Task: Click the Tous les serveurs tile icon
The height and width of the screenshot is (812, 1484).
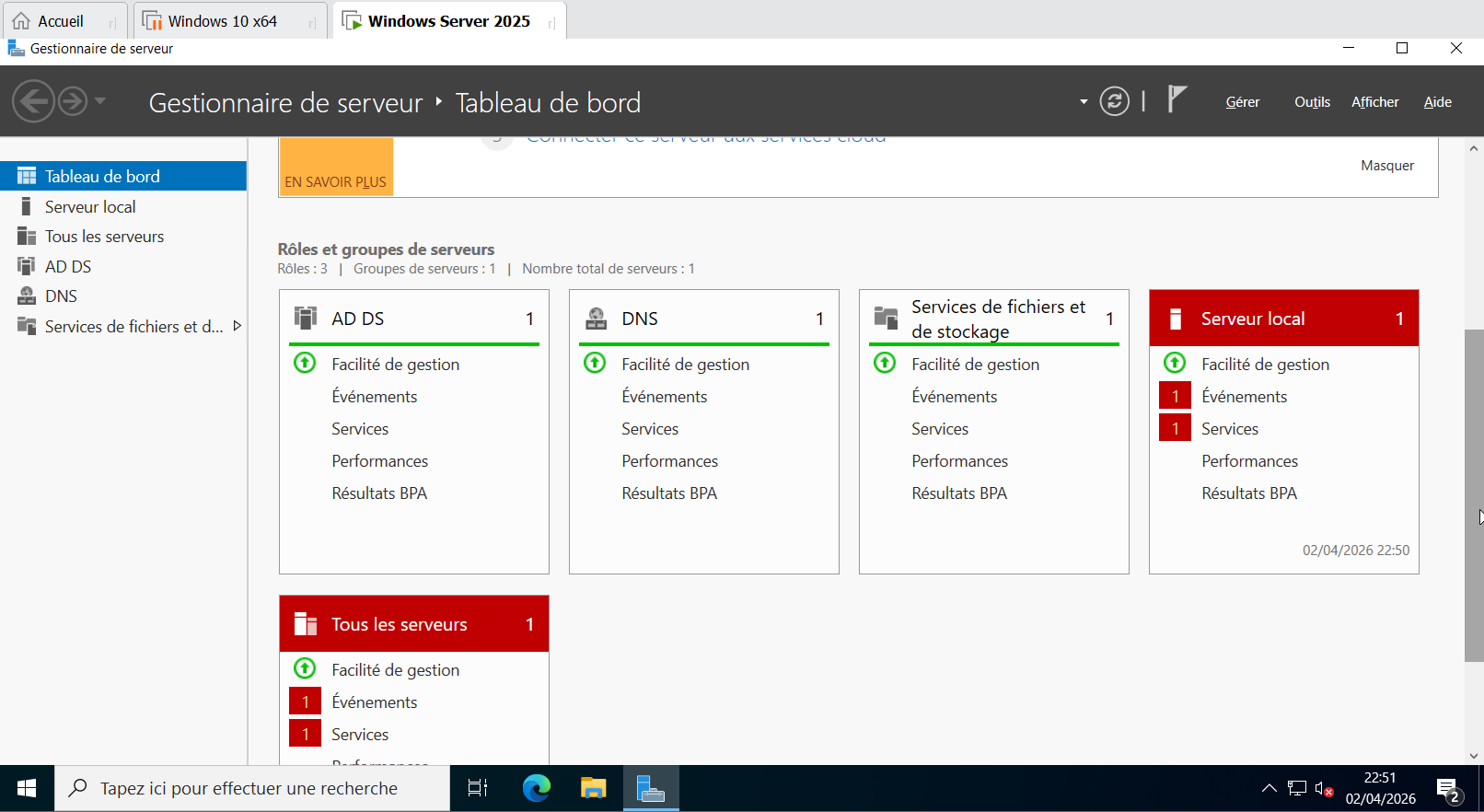Action: (x=306, y=624)
